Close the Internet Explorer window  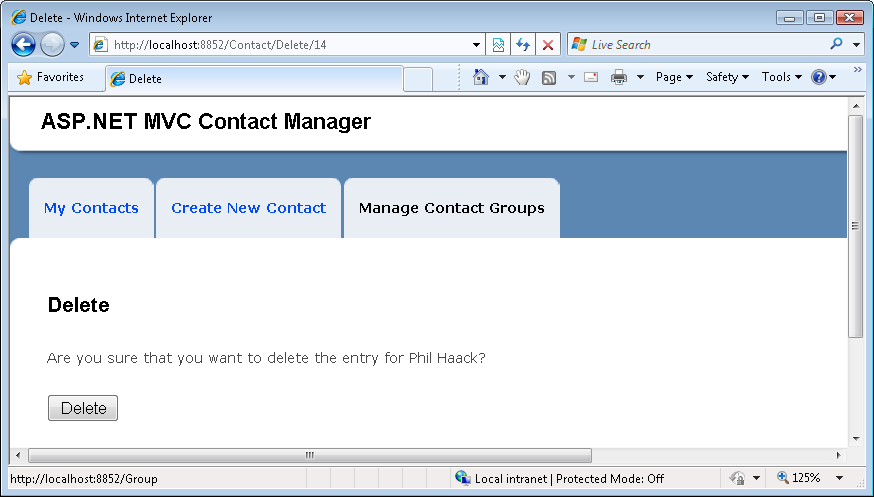(x=850, y=18)
